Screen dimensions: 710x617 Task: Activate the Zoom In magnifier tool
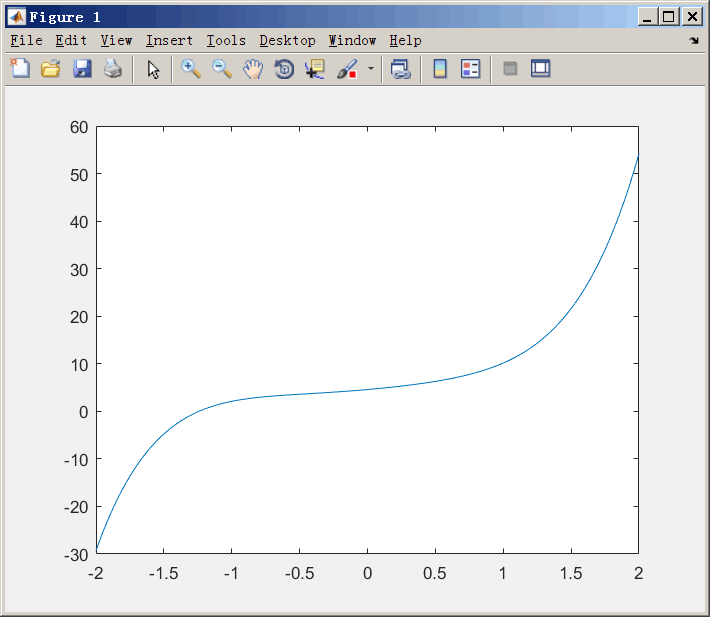click(191, 69)
